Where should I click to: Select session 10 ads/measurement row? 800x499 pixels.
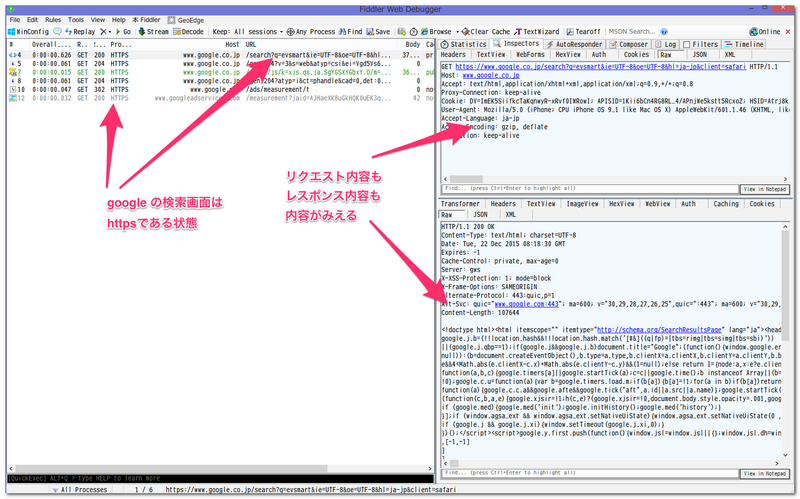click(x=220, y=90)
